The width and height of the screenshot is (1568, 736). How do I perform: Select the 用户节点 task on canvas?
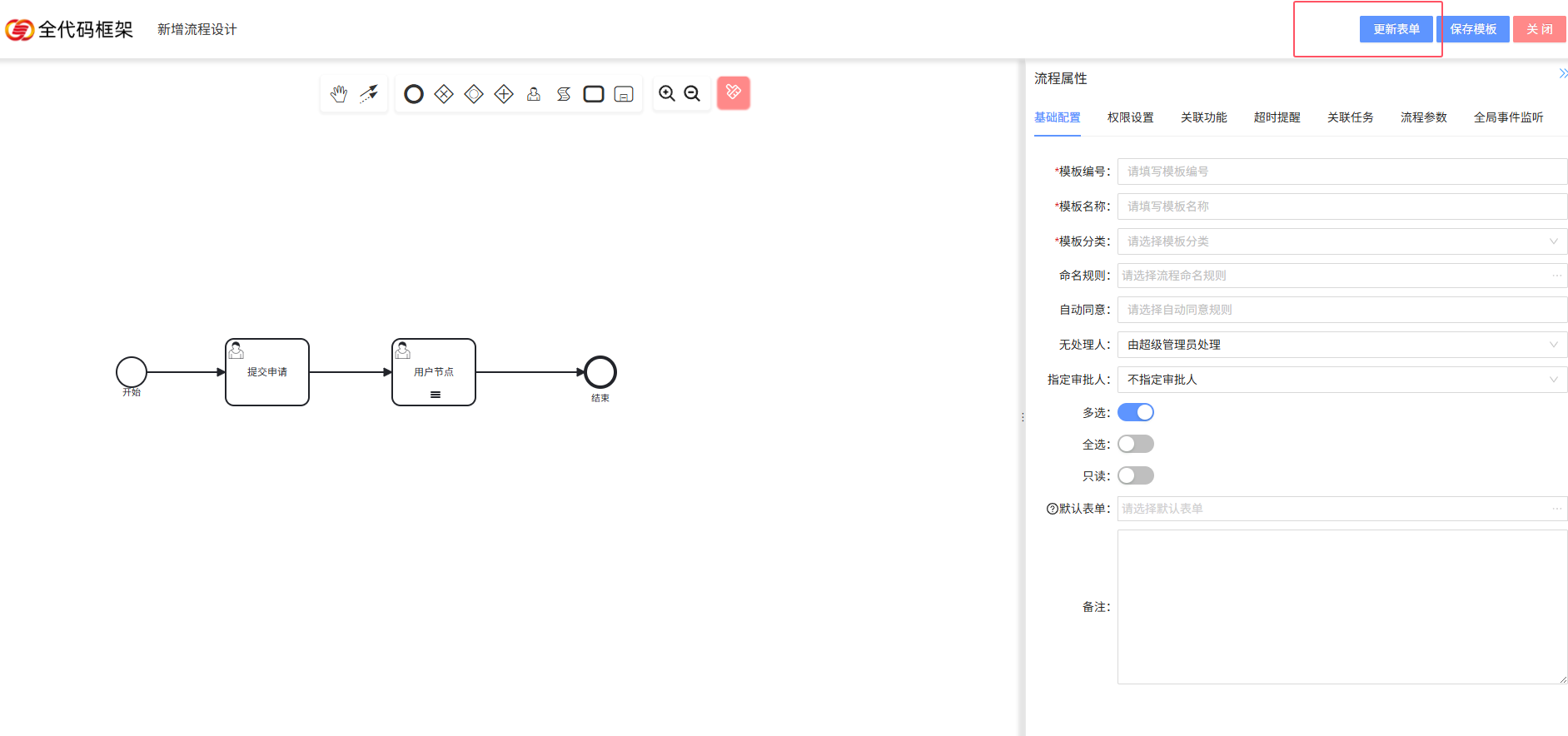(x=434, y=372)
